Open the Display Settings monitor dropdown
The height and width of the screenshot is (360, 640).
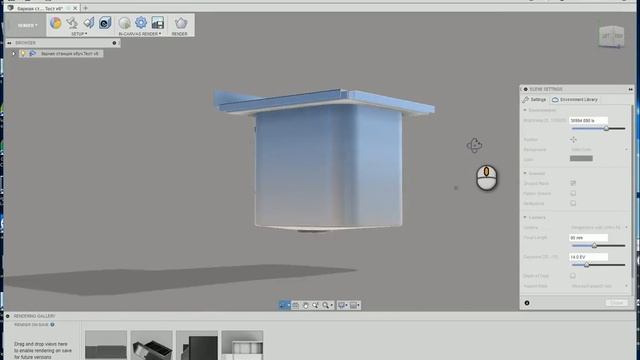pyautogui.click(x=342, y=305)
